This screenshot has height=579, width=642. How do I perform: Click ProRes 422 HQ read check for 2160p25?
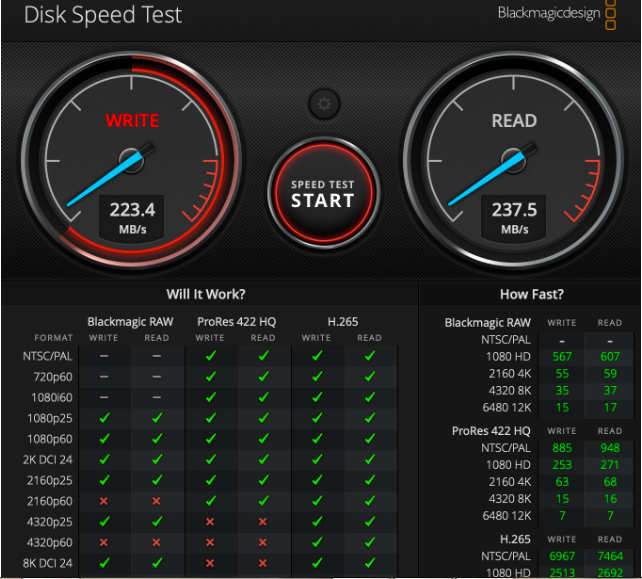coord(264,480)
